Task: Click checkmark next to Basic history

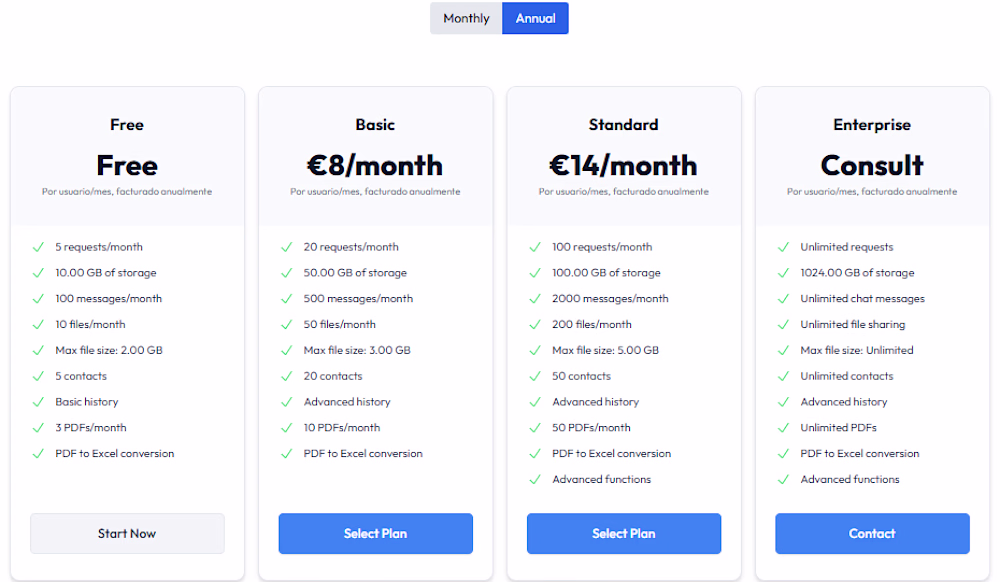Action: pos(38,402)
